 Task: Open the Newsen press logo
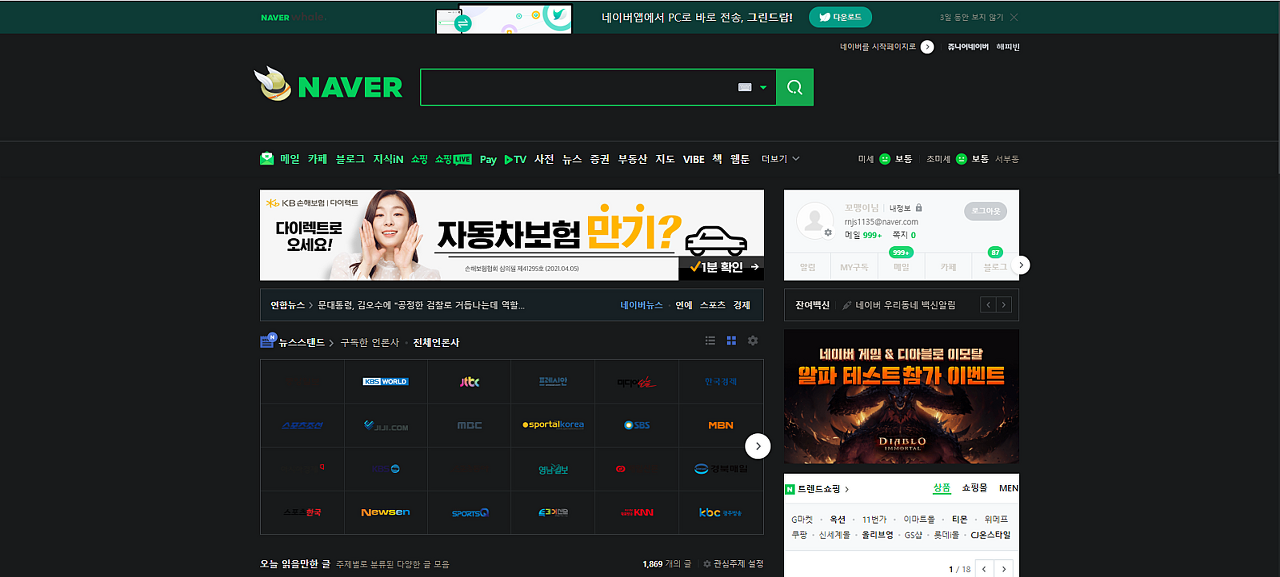point(385,512)
